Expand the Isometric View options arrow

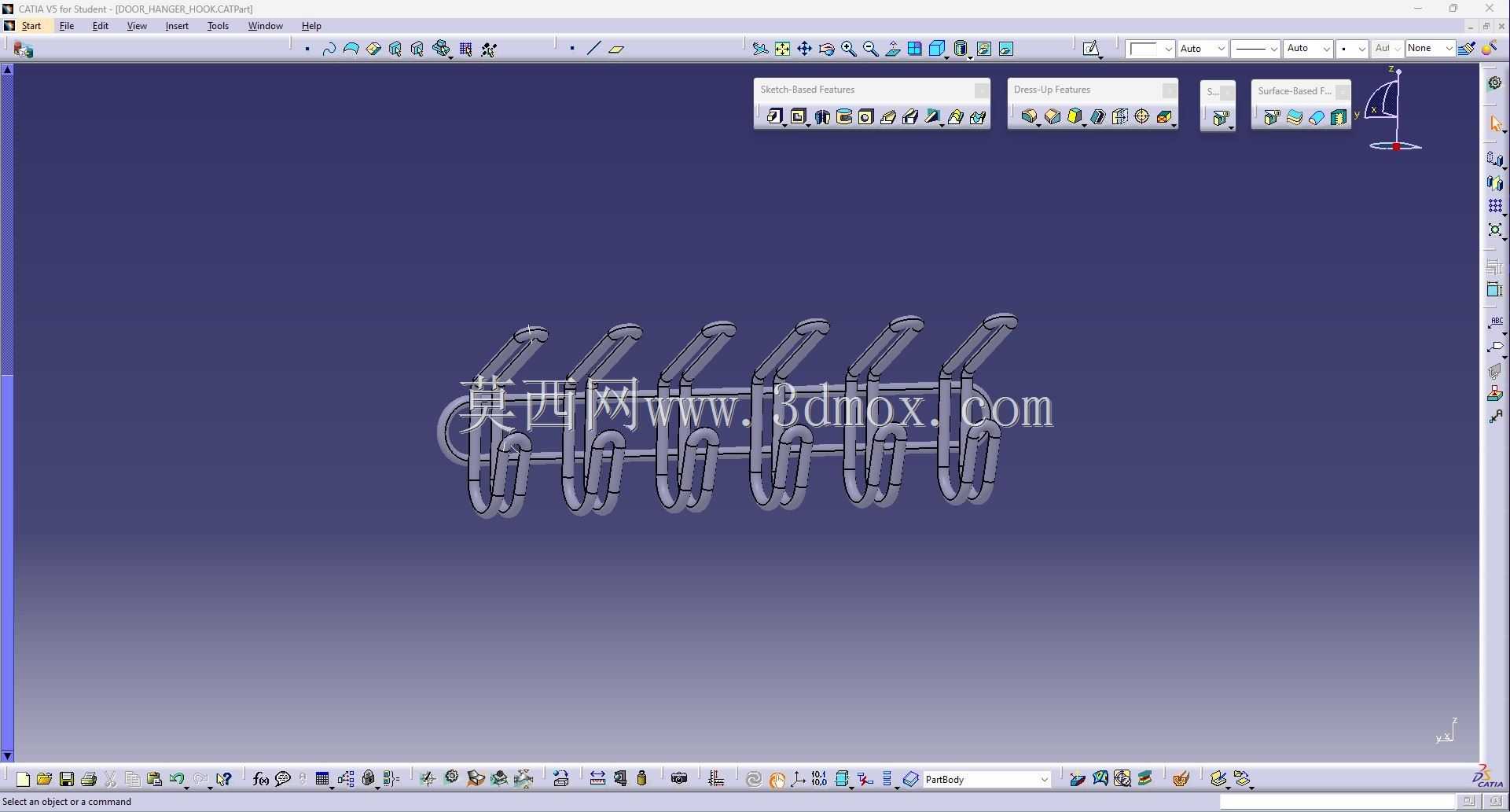pos(948,57)
